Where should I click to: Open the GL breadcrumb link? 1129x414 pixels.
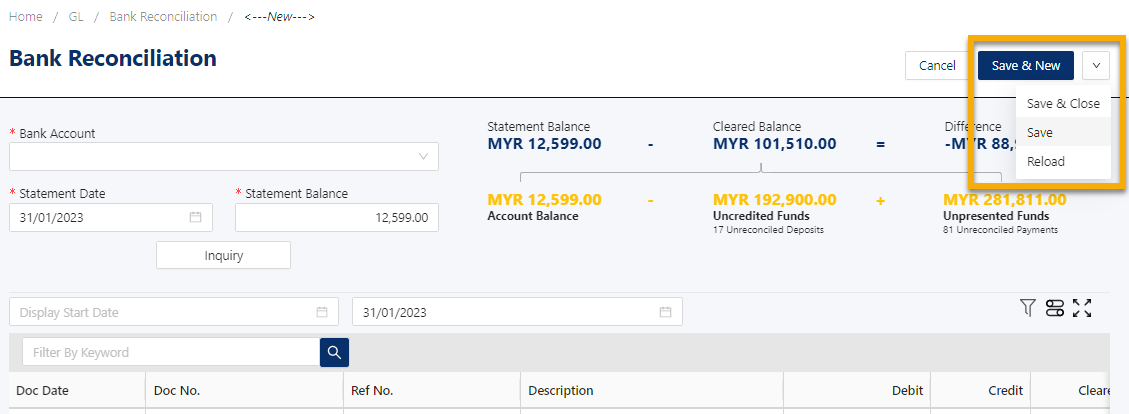coord(76,17)
